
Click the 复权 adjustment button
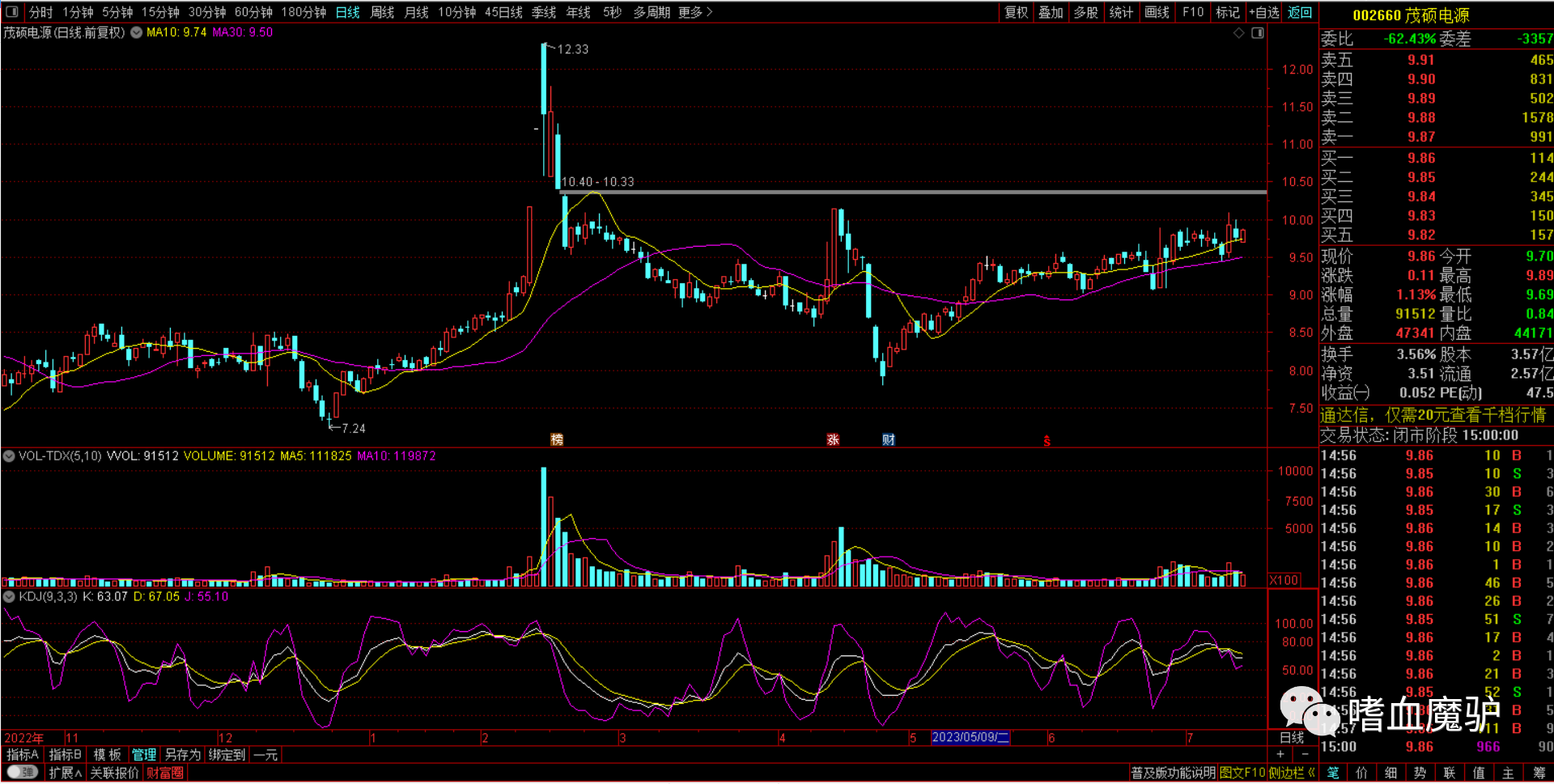pyautogui.click(x=1016, y=12)
